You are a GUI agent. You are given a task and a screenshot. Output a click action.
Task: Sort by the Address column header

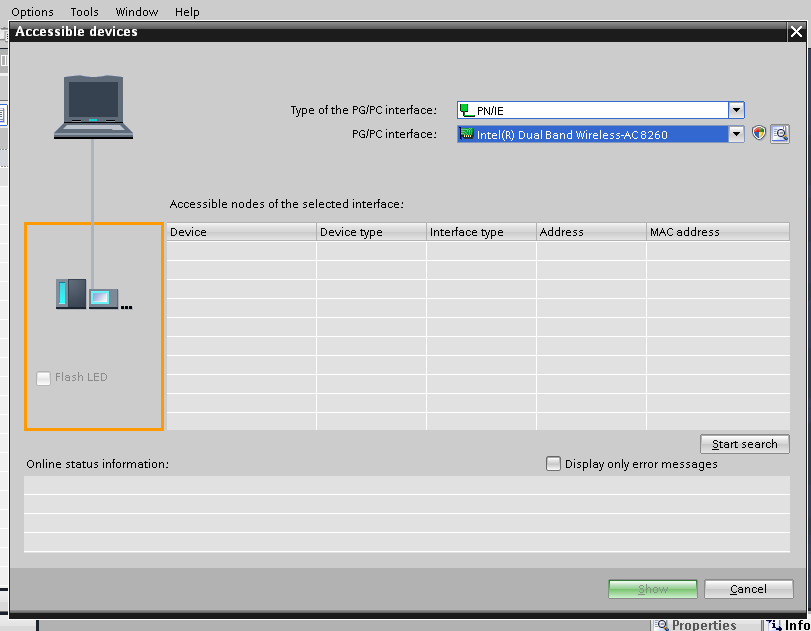[x=591, y=232]
